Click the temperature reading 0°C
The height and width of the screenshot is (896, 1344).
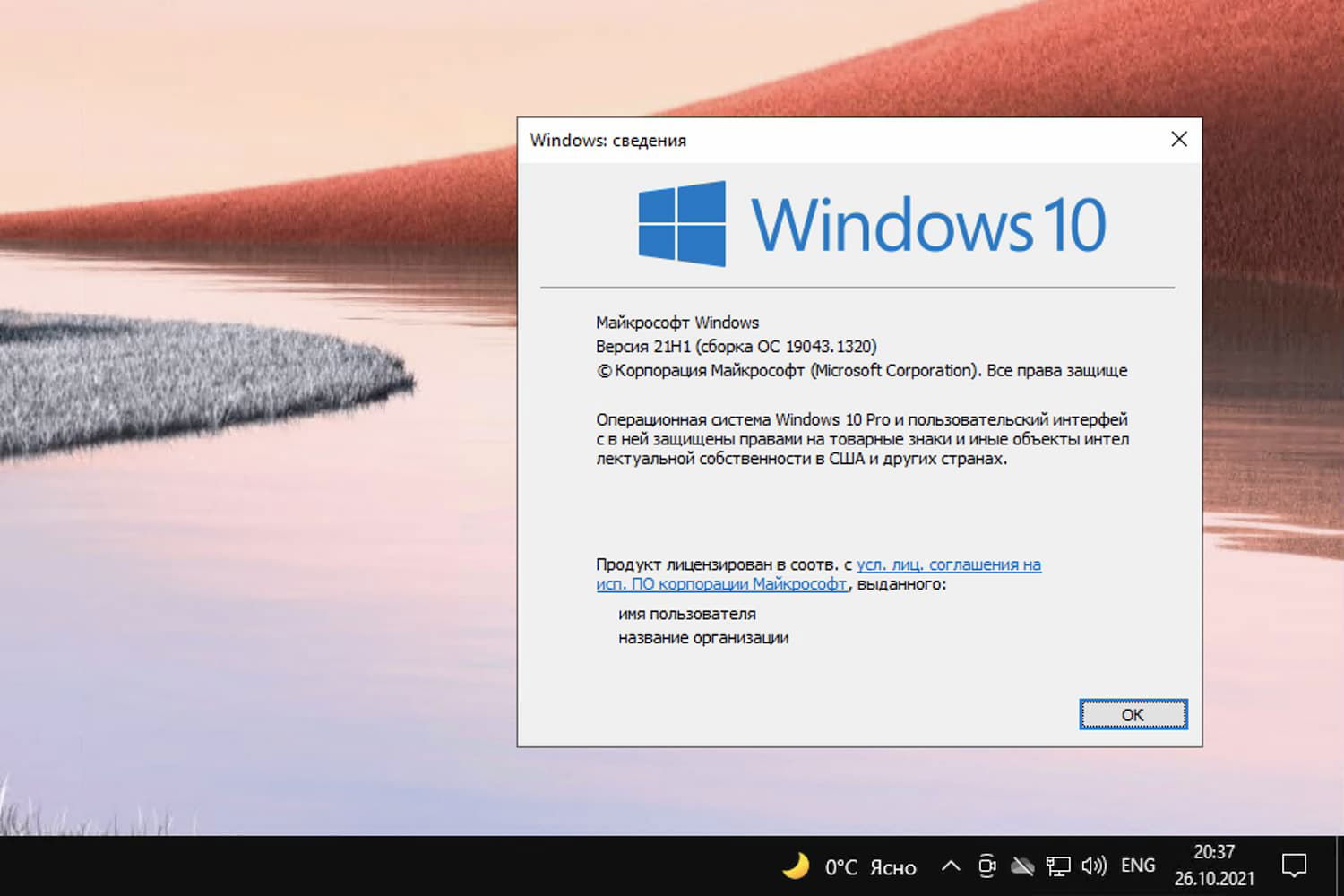click(x=840, y=866)
